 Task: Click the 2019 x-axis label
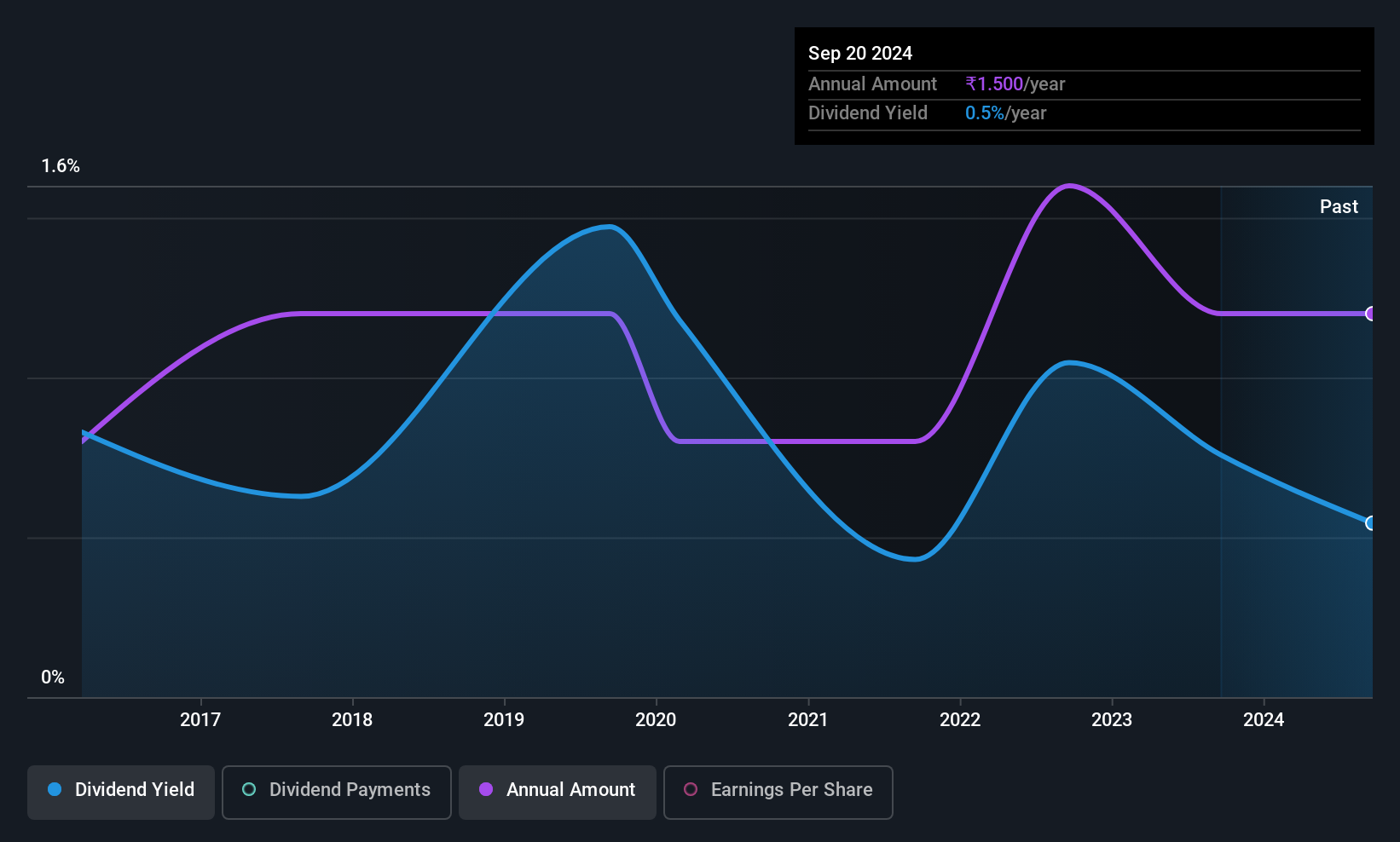point(504,719)
